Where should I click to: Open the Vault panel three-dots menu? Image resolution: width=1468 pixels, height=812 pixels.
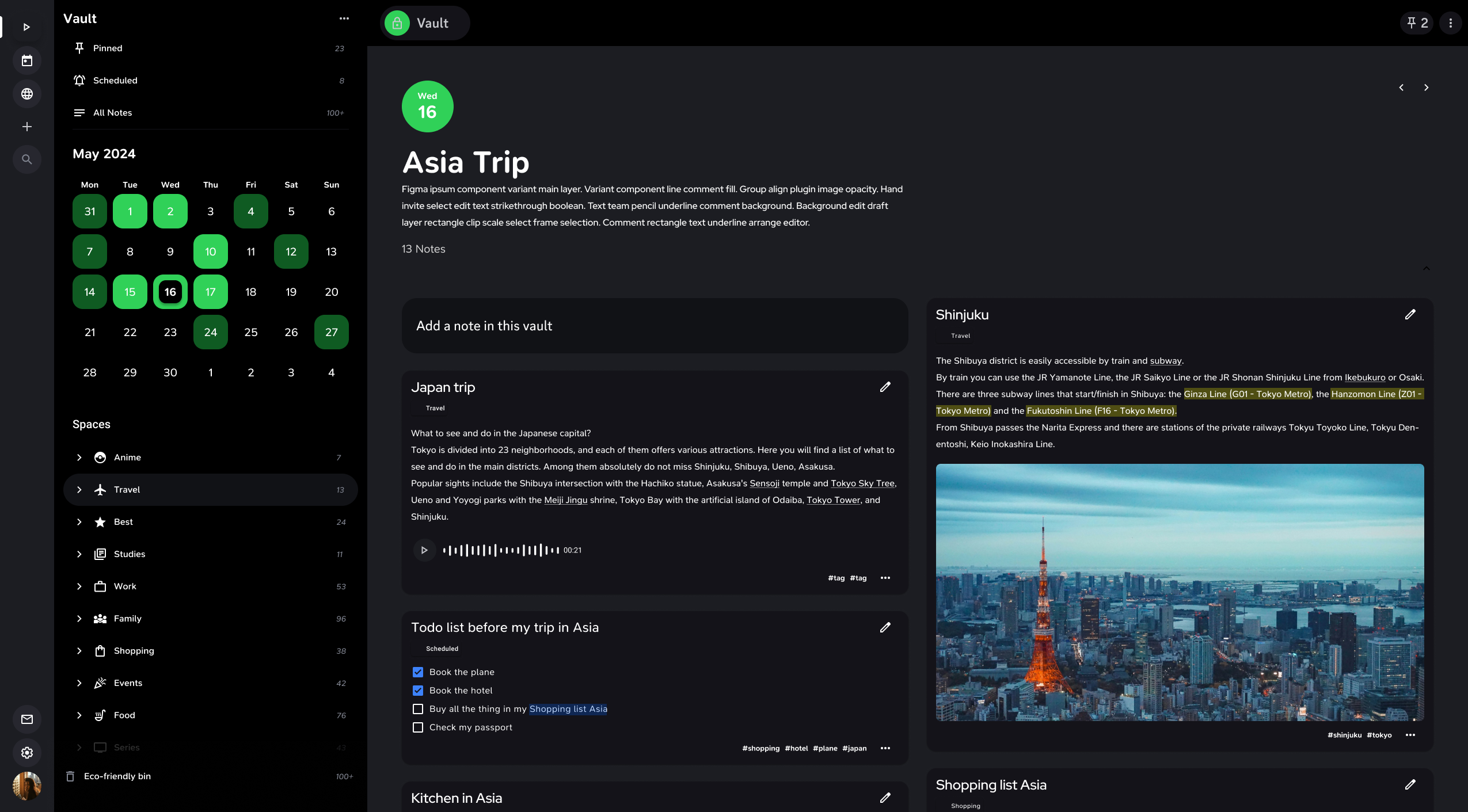click(344, 18)
